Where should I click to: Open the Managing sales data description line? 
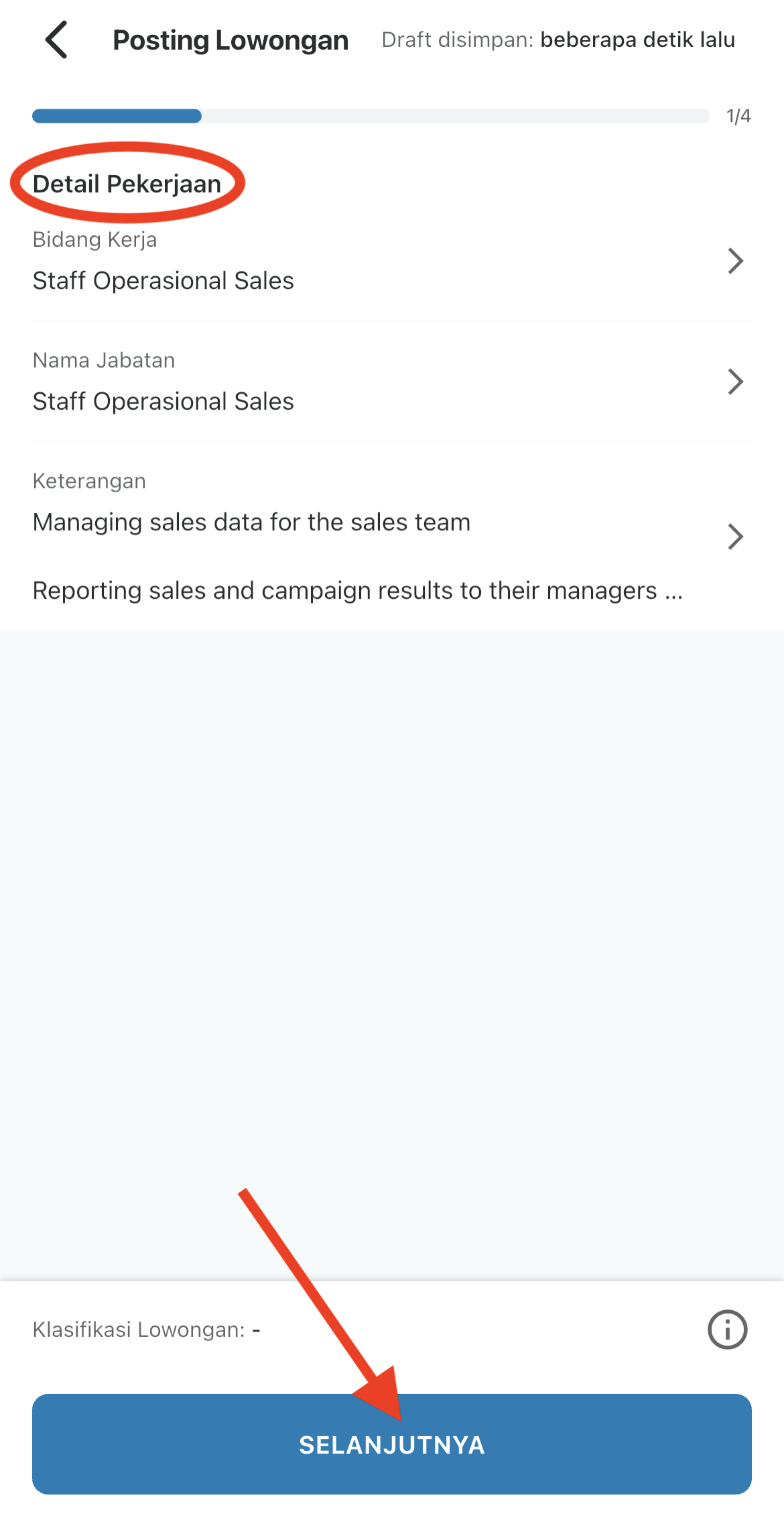(251, 522)
